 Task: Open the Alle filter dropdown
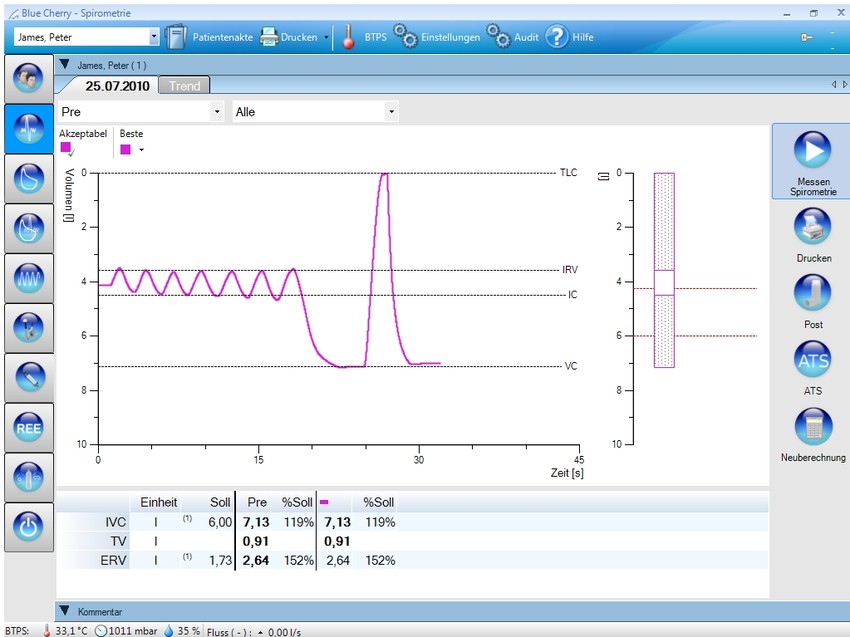tap(390, 112)
